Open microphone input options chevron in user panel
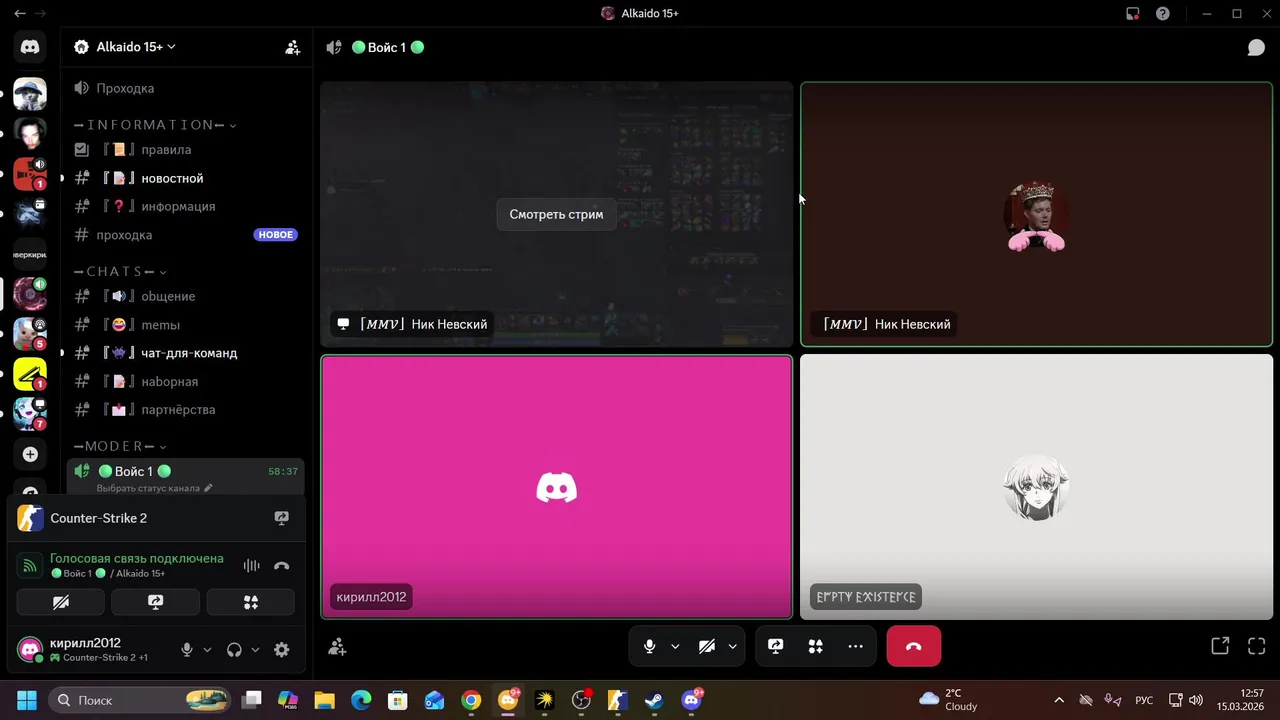 tap(207, 649)
